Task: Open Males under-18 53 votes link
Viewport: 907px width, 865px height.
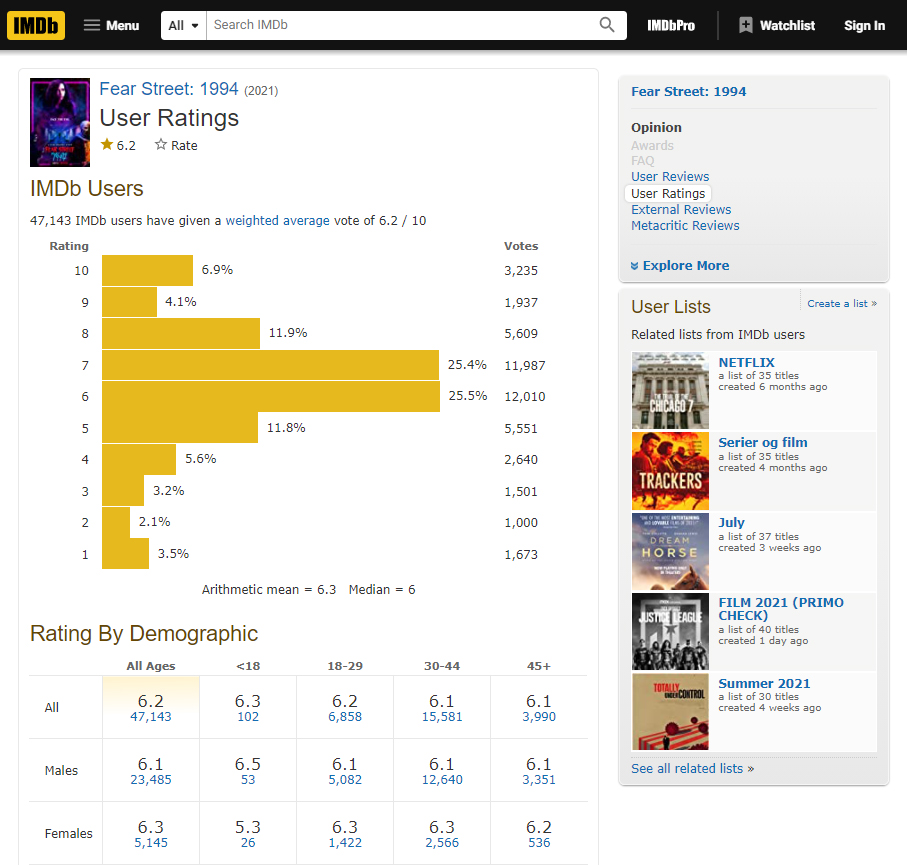Action: click(x=248, y=780)
